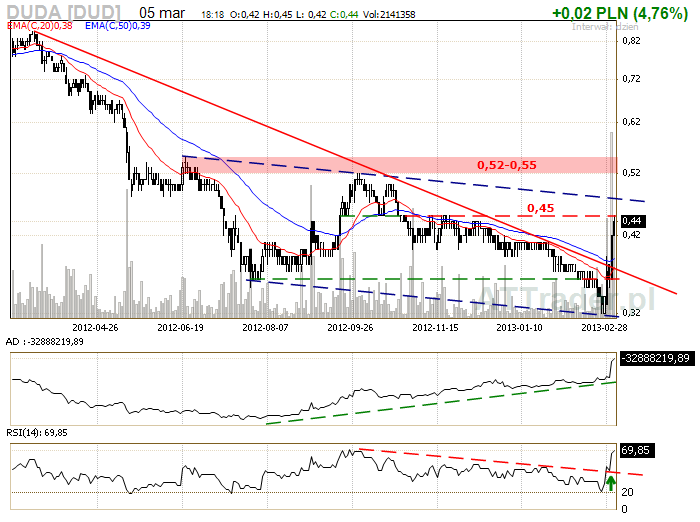Click the 0,62 price axis label
Image resolution: width=700 pixels, height=522 pixels.
point(631,122)
